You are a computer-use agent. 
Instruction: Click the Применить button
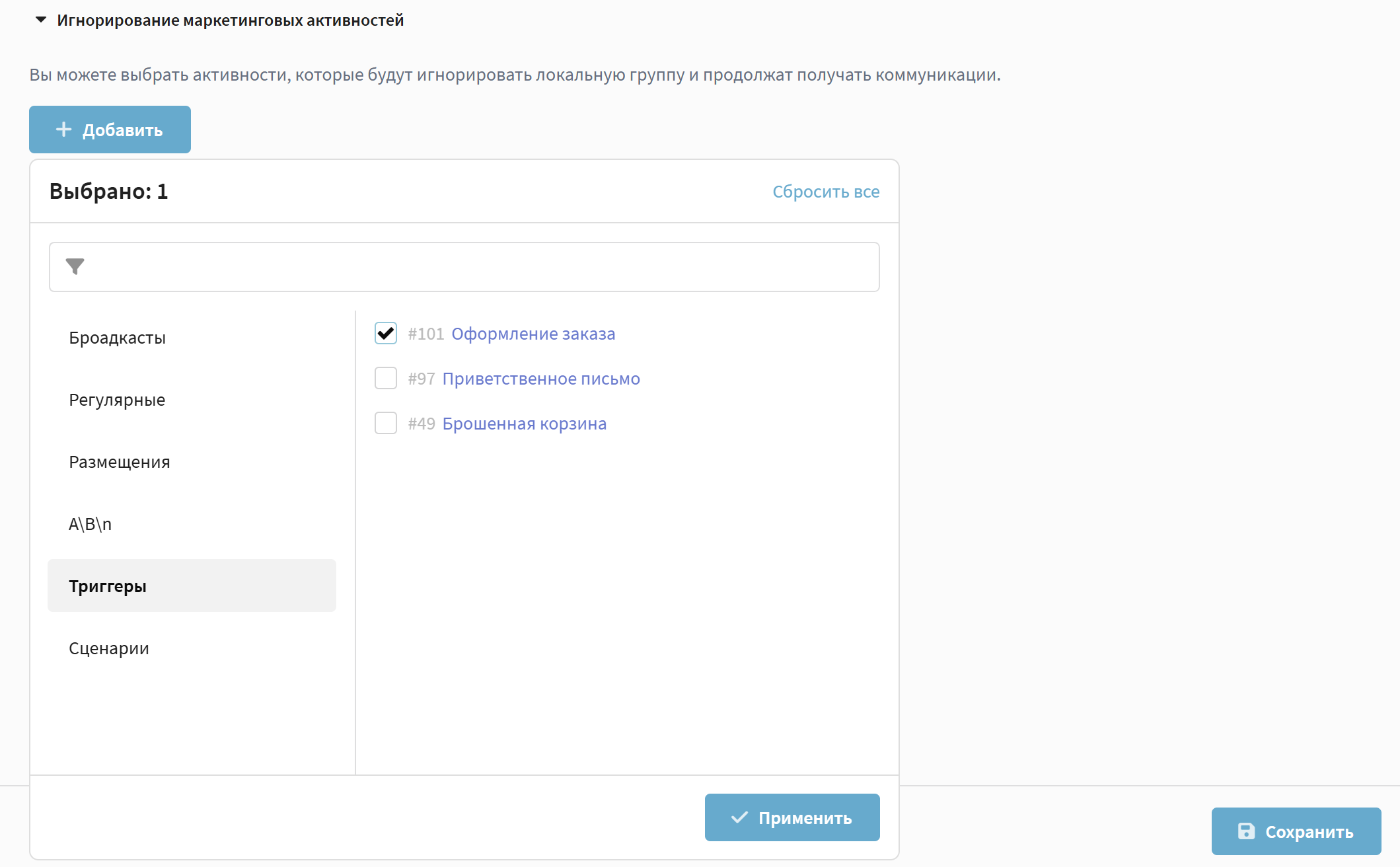pyautogui.click(x=792, y=817)
